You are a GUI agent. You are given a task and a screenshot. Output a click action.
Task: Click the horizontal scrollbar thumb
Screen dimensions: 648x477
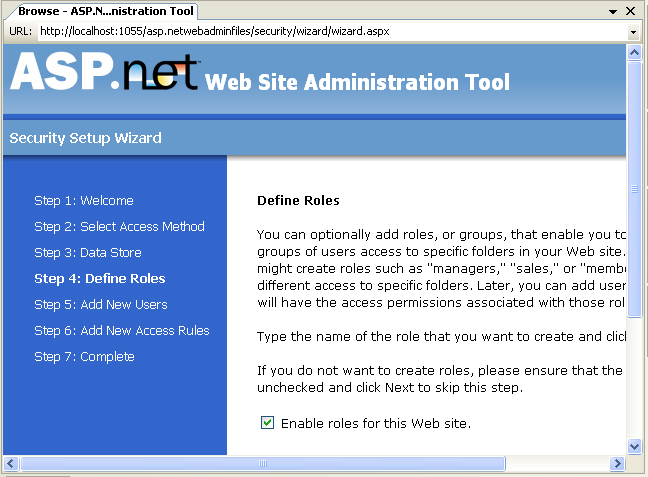point(230,463)
